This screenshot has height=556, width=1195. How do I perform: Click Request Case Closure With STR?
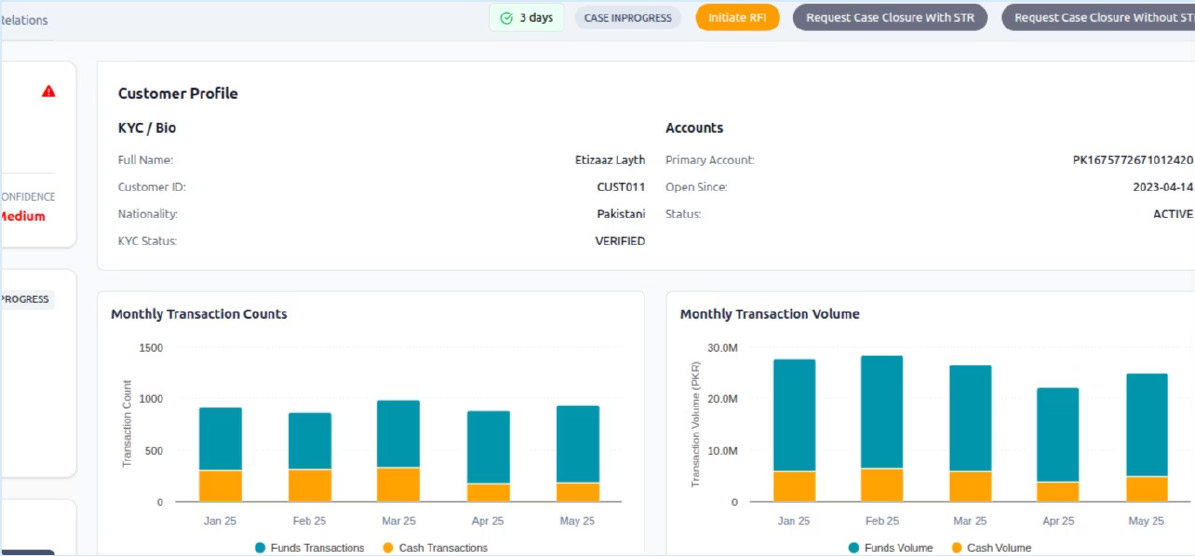point(890,18)
